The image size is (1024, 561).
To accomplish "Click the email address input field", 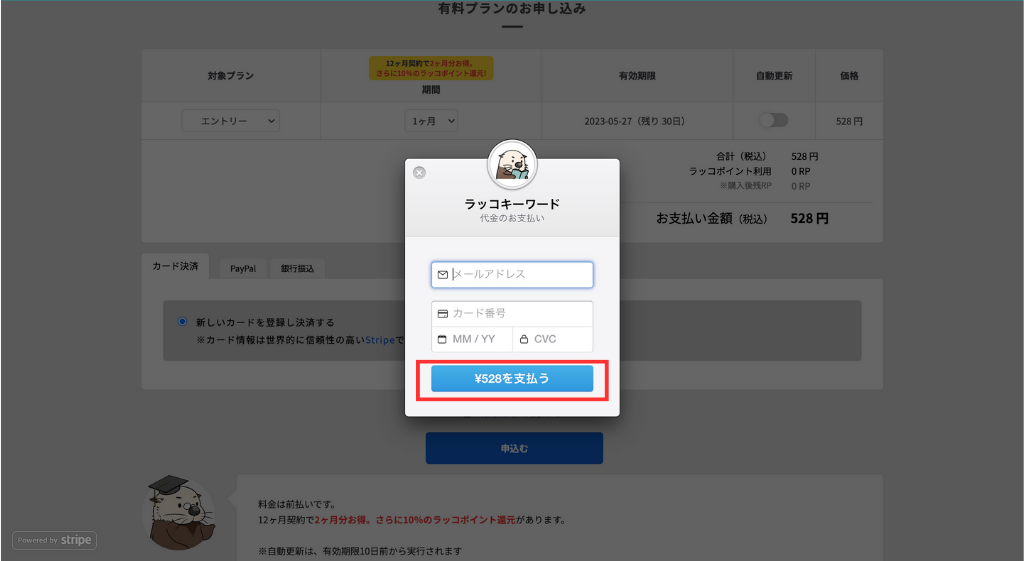I will (512, 274).
